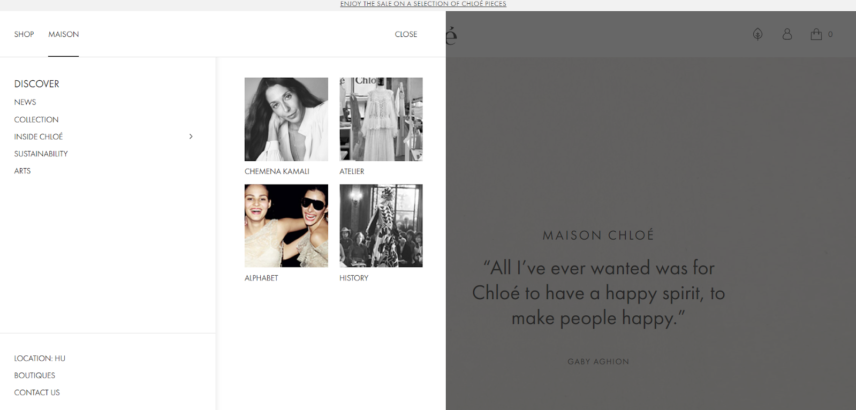Open the Contact Us link
The width and height of the screenshot is (856, 410).
37,393
